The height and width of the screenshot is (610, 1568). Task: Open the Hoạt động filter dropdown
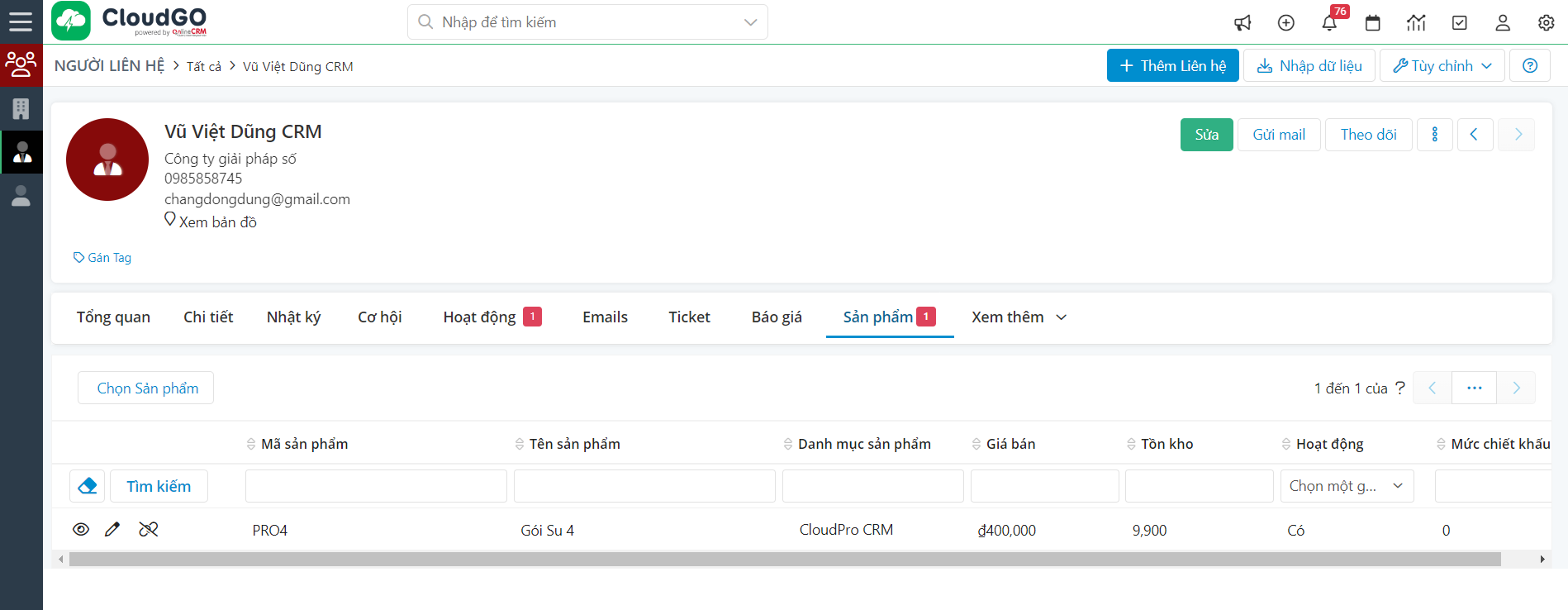point(1347,486)
